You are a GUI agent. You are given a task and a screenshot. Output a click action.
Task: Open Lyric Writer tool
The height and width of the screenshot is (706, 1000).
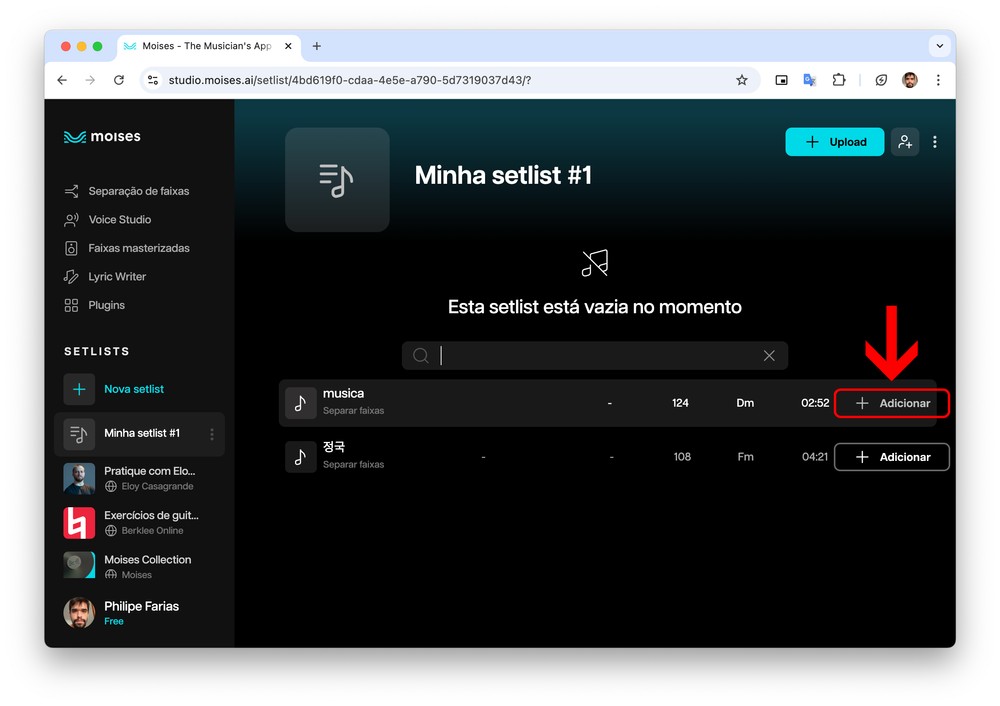[x=105, y=277]
